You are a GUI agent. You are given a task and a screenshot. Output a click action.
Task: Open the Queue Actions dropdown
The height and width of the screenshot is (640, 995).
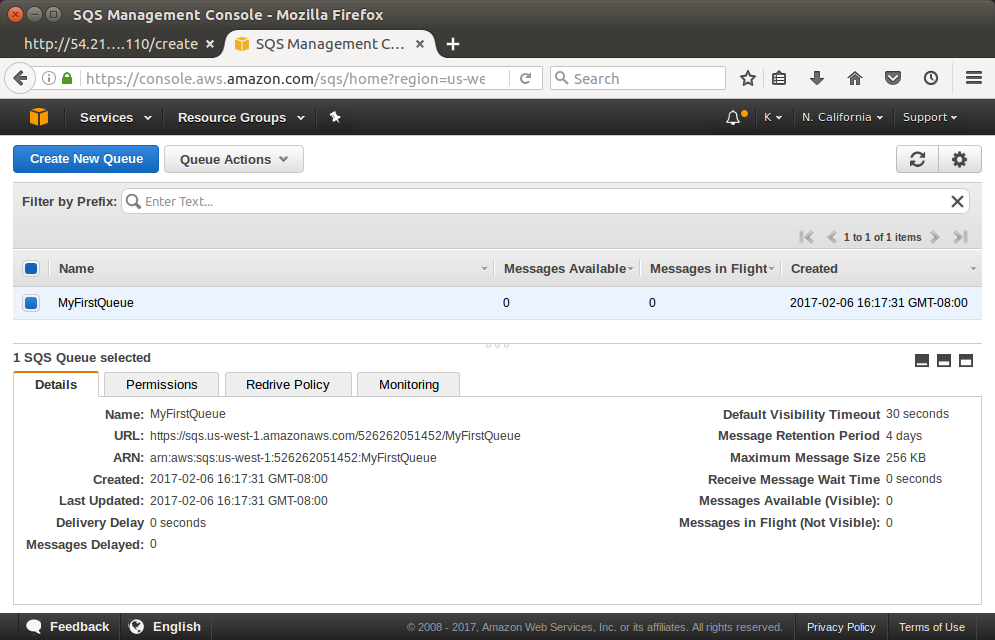pyautogui.click(x=234, y=159)
